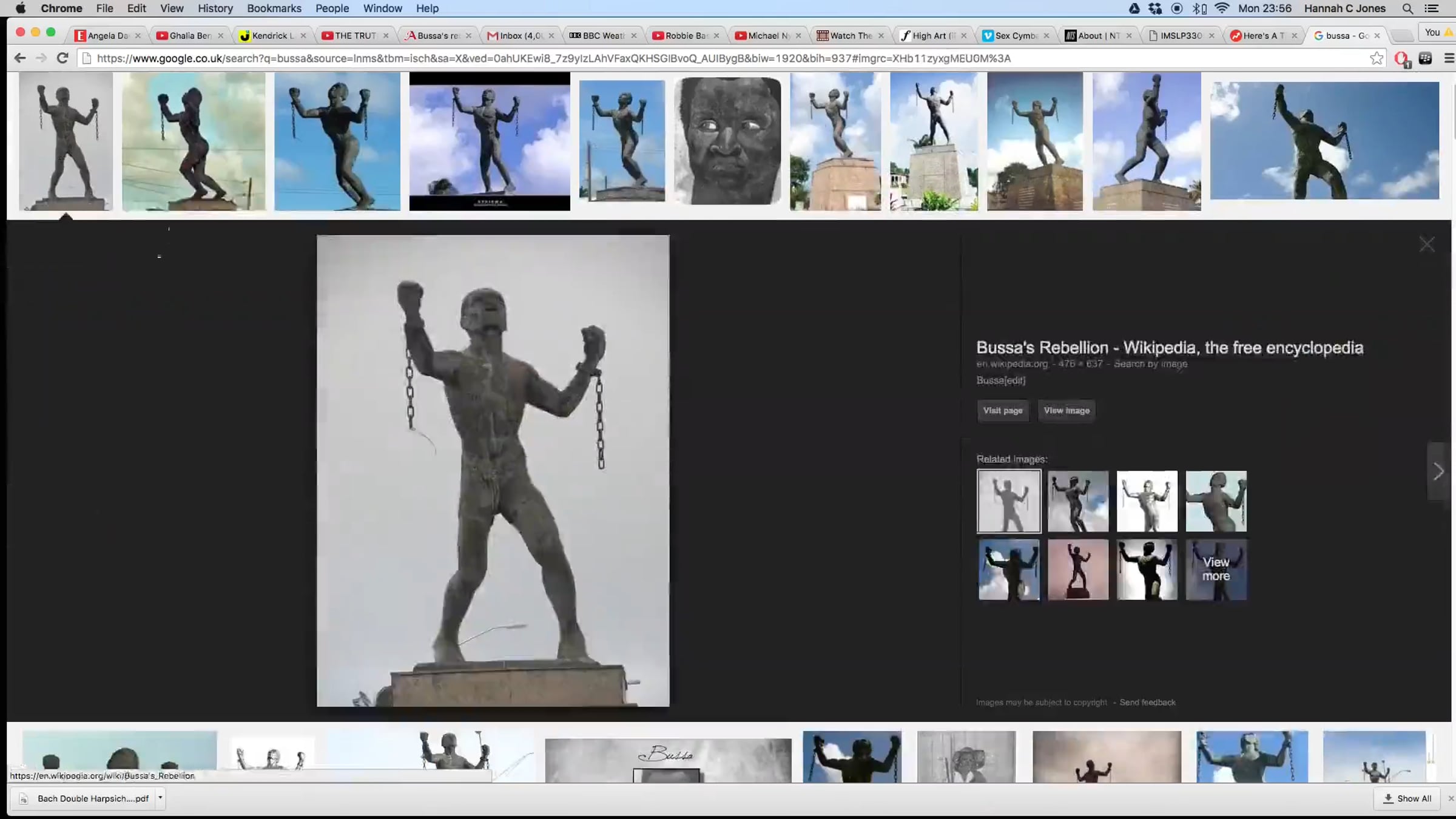The image size is (1456, 819).
Task: Open the Bluetooth status menu
Action: (1199, 8)
